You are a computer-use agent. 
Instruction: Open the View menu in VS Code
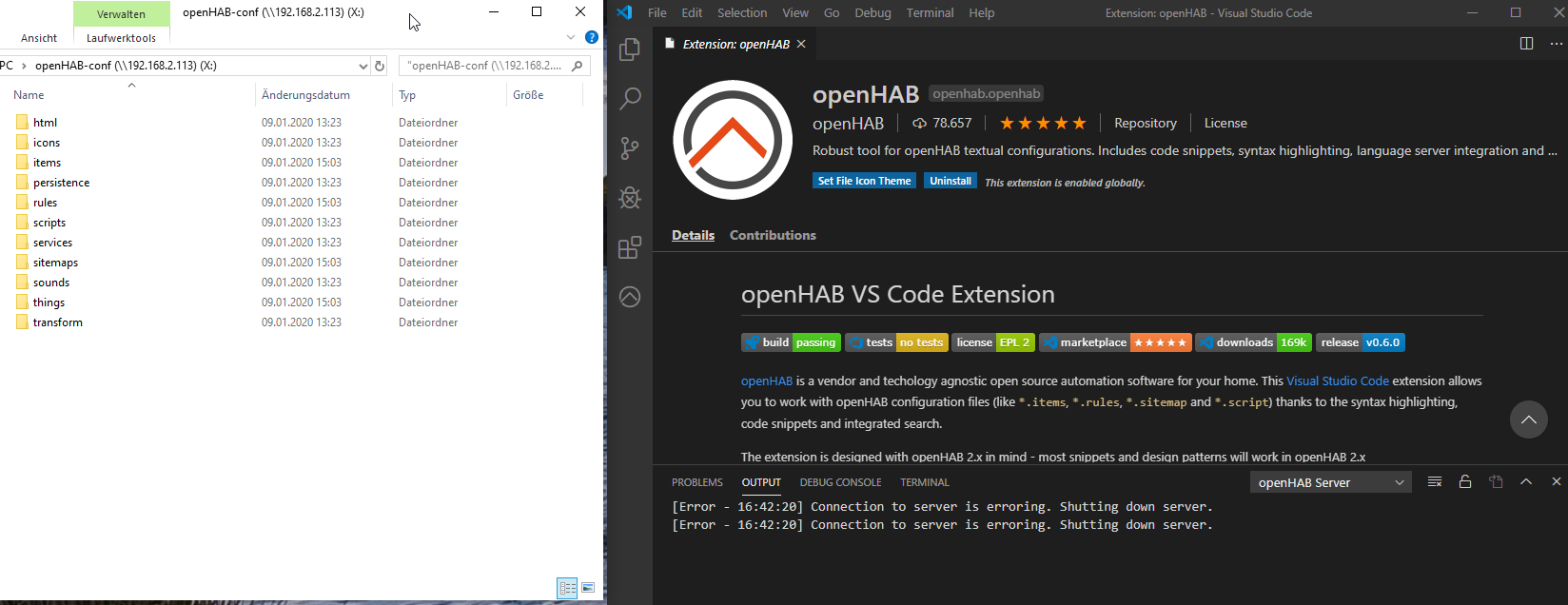coord(795,12)
